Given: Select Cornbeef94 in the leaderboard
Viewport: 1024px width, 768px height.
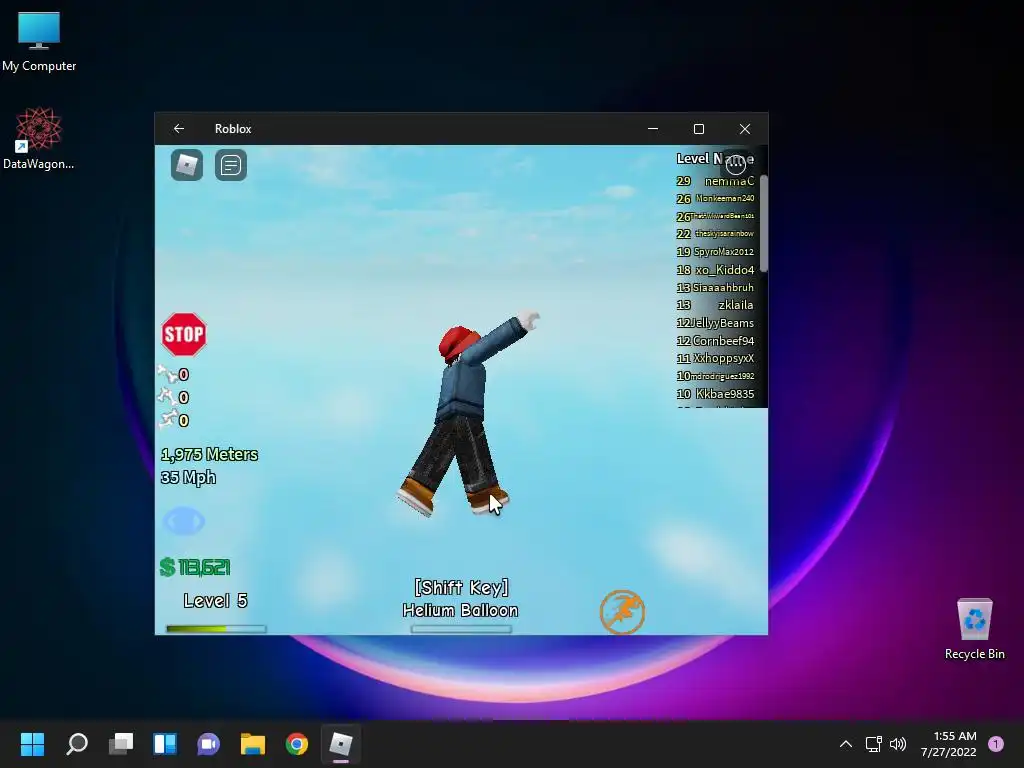Looking at the screenshot, I should pos(724,340).
